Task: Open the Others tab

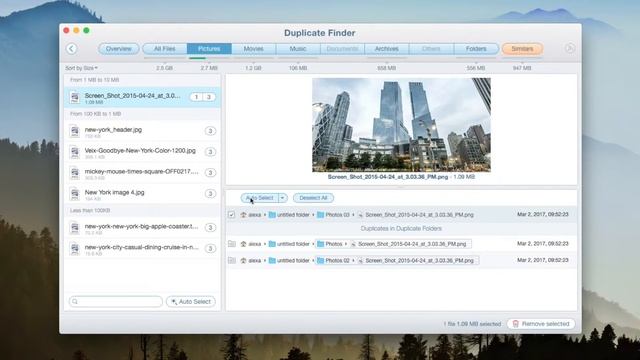Action: 431,49
